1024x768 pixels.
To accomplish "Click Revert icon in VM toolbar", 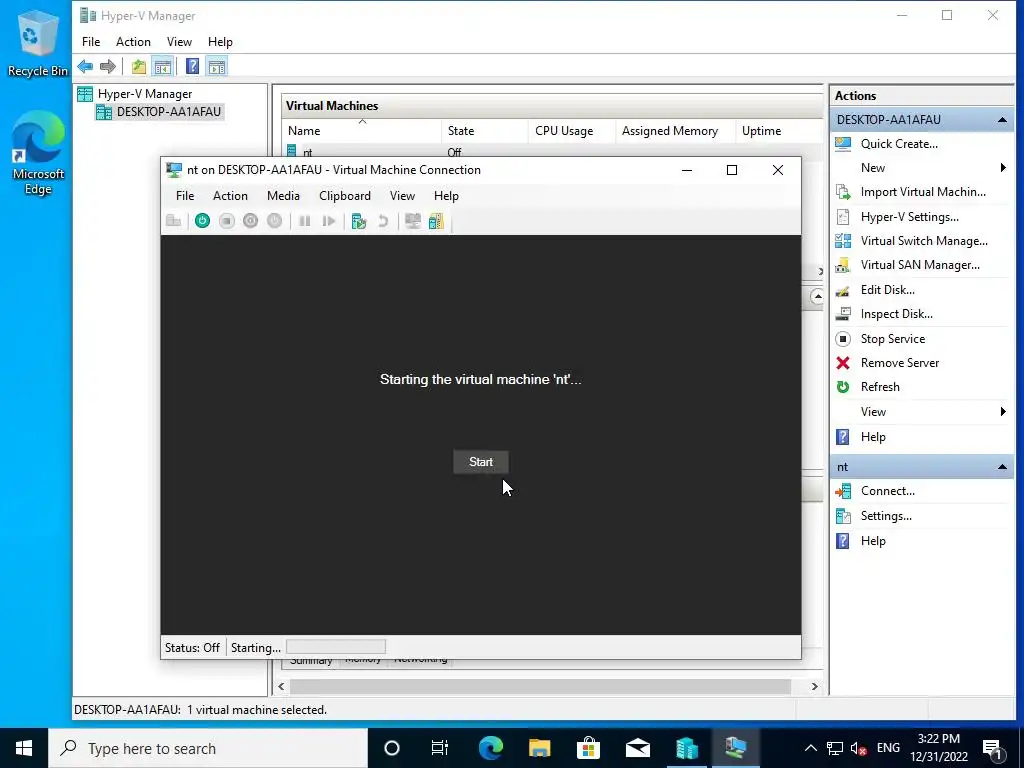I will pyautogui.click(x=383, y=221).
